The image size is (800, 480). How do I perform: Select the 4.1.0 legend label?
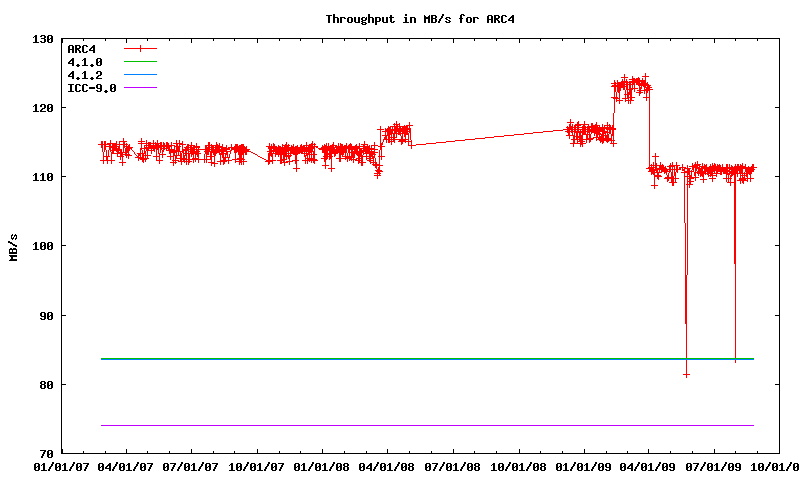coord(85,62)
